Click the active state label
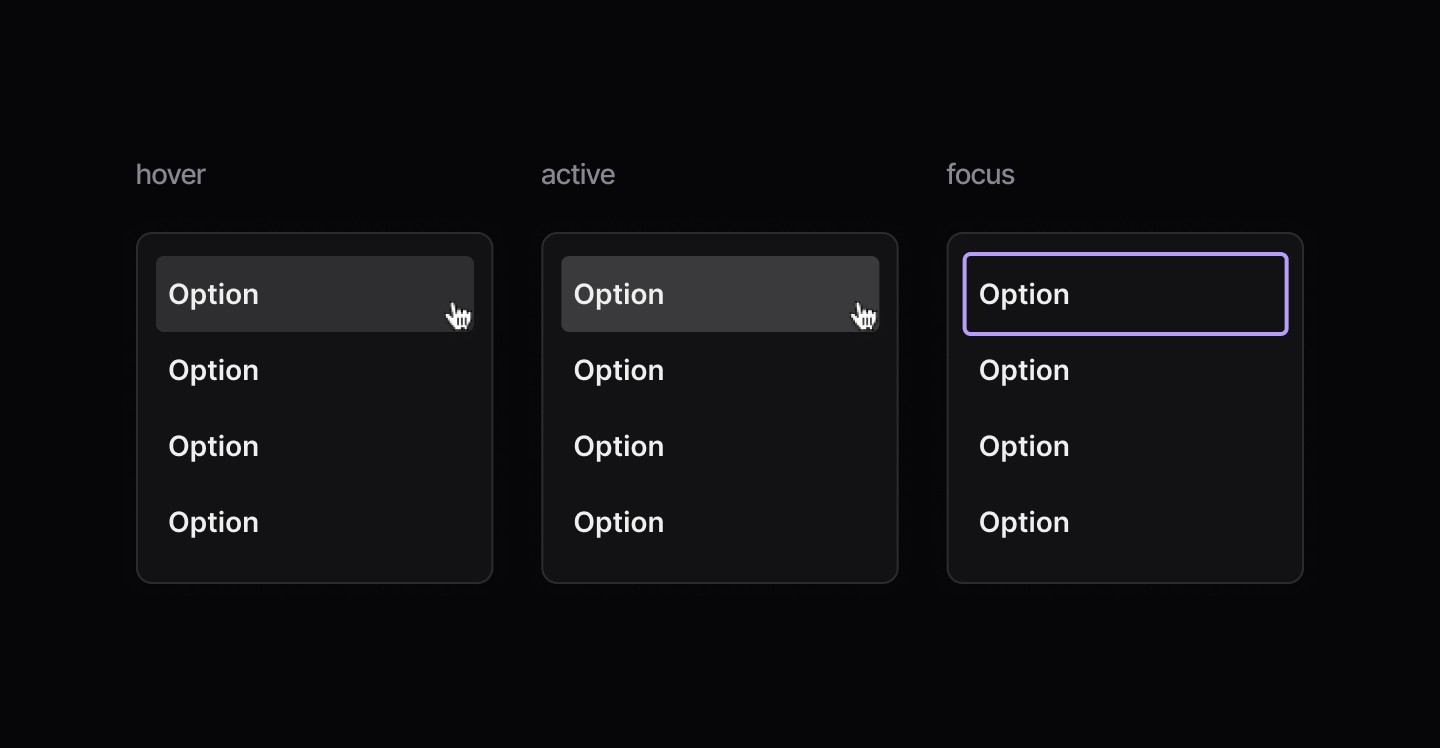This screenshot has height=748, width=1440. click(577, 174)
